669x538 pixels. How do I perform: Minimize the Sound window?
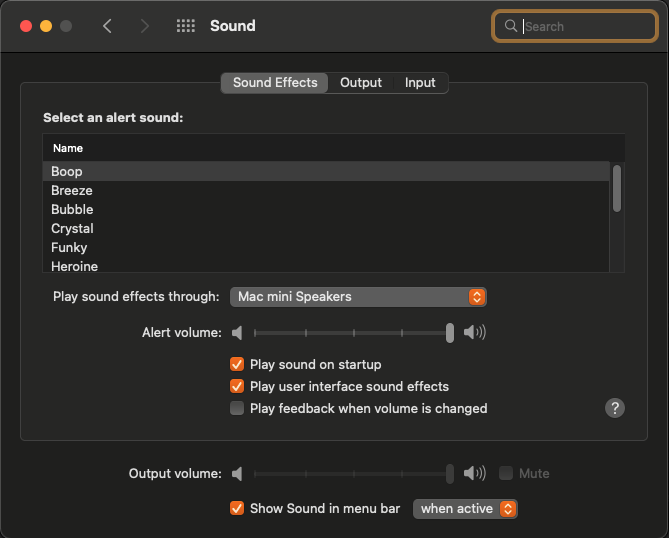coord(46,26)
